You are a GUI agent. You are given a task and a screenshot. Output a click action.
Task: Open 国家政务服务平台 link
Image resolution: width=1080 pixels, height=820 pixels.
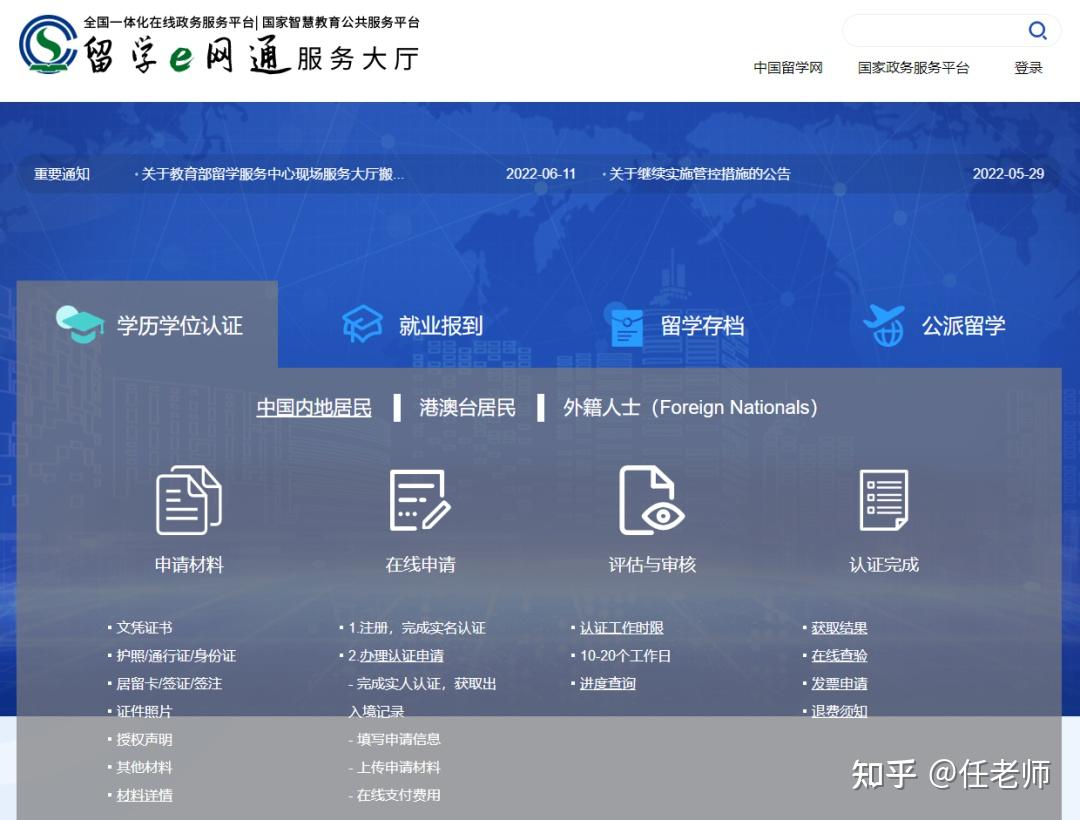click(x=913, y=68)
